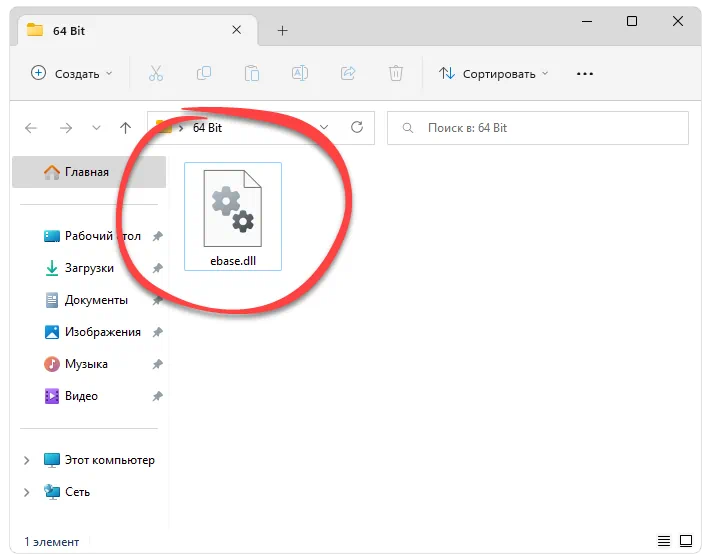
Task: Go forward with the right arrow
Action: pyautogui.click(x=66, y=128)
